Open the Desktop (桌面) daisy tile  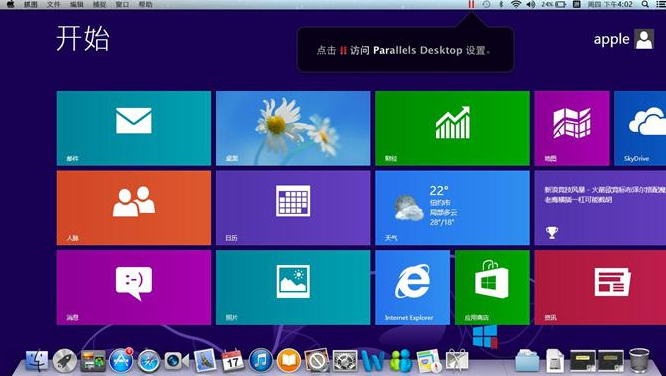(293, 128)
